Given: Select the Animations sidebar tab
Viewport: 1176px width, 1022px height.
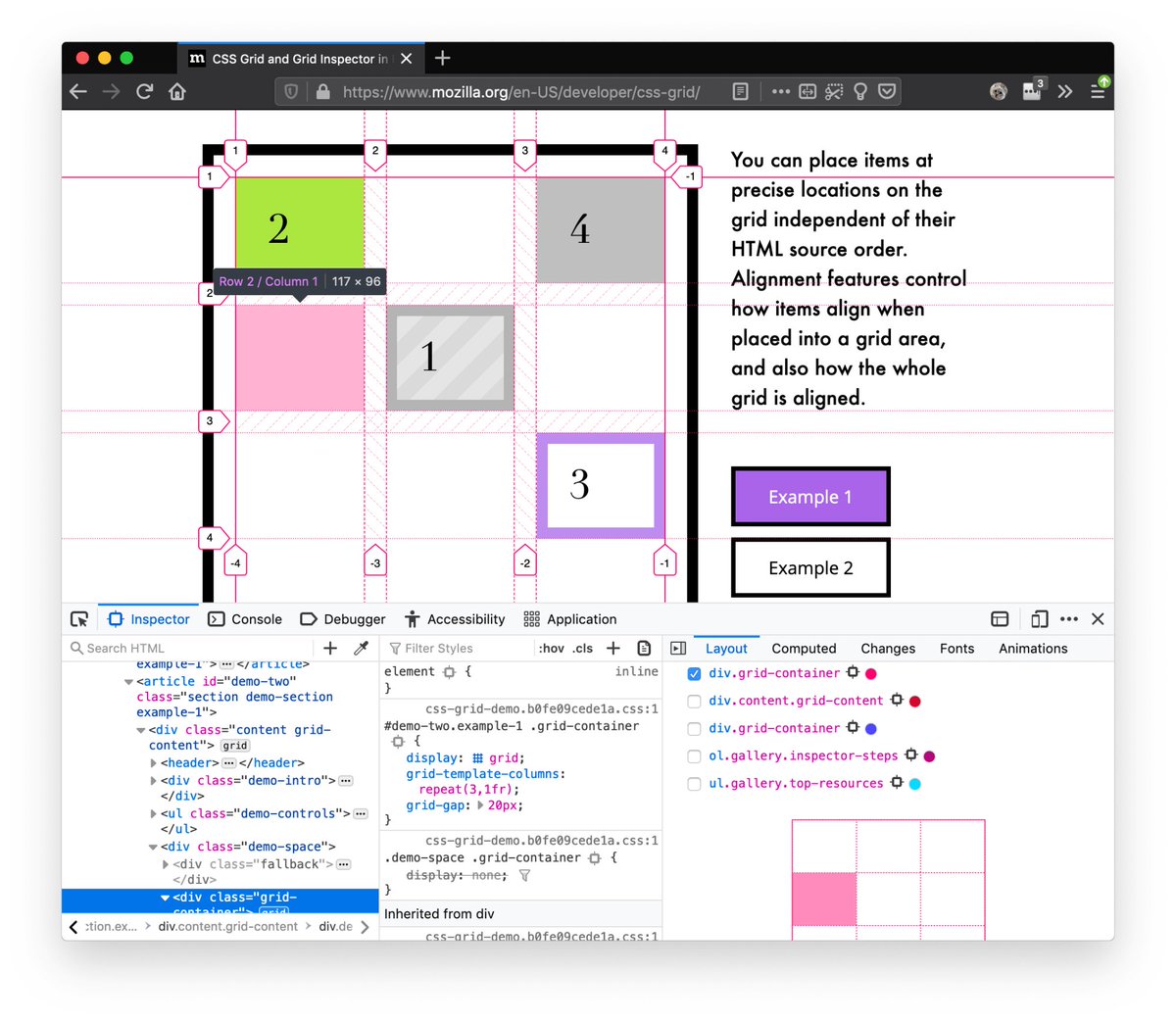Looking at the screenshot, I should (x=1033, y=648).
